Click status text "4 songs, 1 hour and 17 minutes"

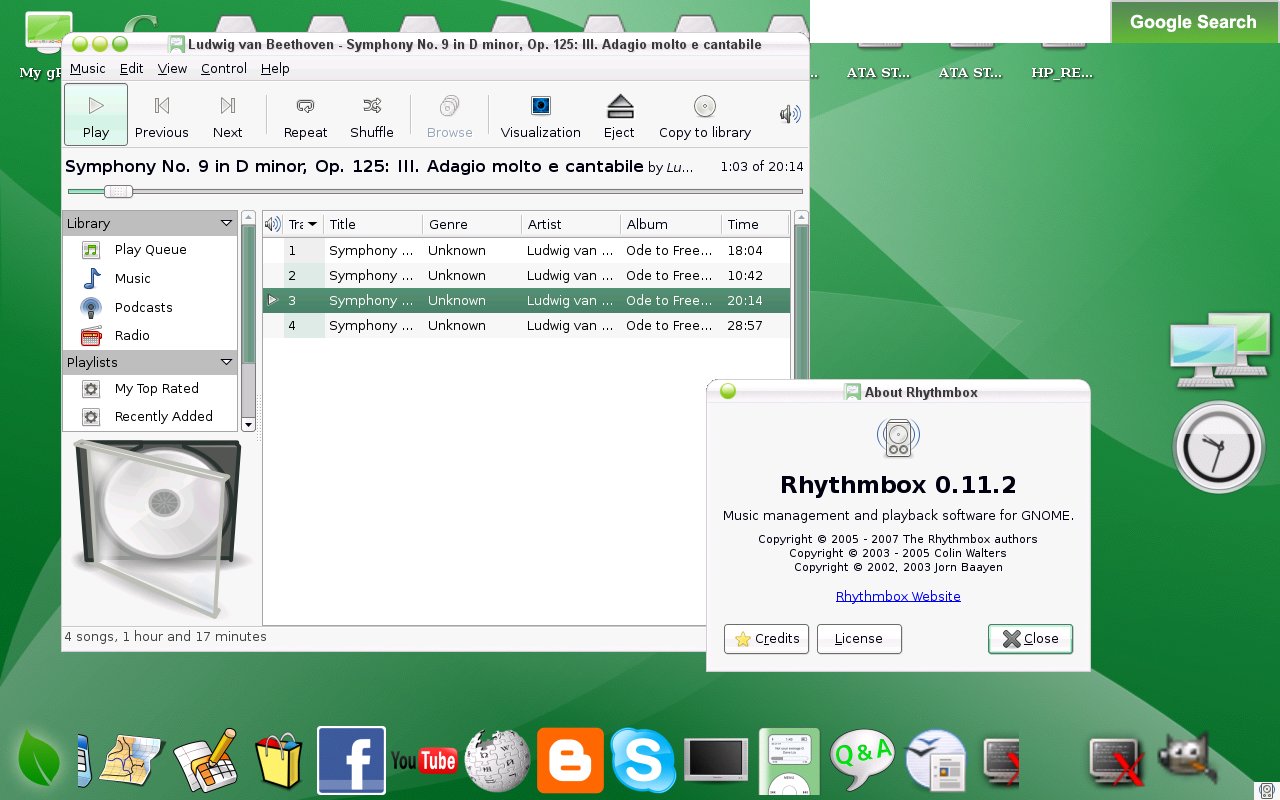click(166, 637)
